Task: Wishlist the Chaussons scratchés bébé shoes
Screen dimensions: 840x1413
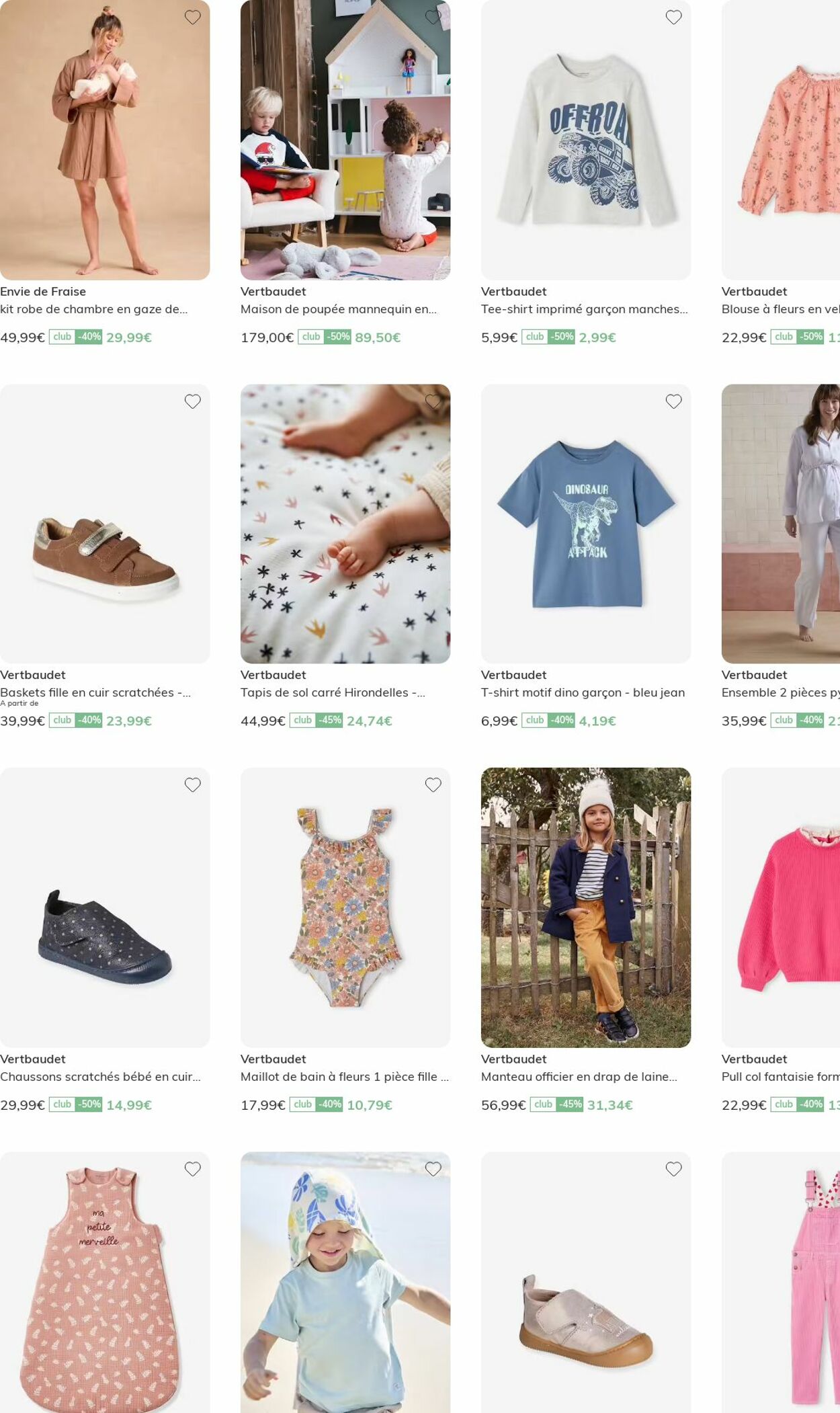Action: (x=193, y=784)
